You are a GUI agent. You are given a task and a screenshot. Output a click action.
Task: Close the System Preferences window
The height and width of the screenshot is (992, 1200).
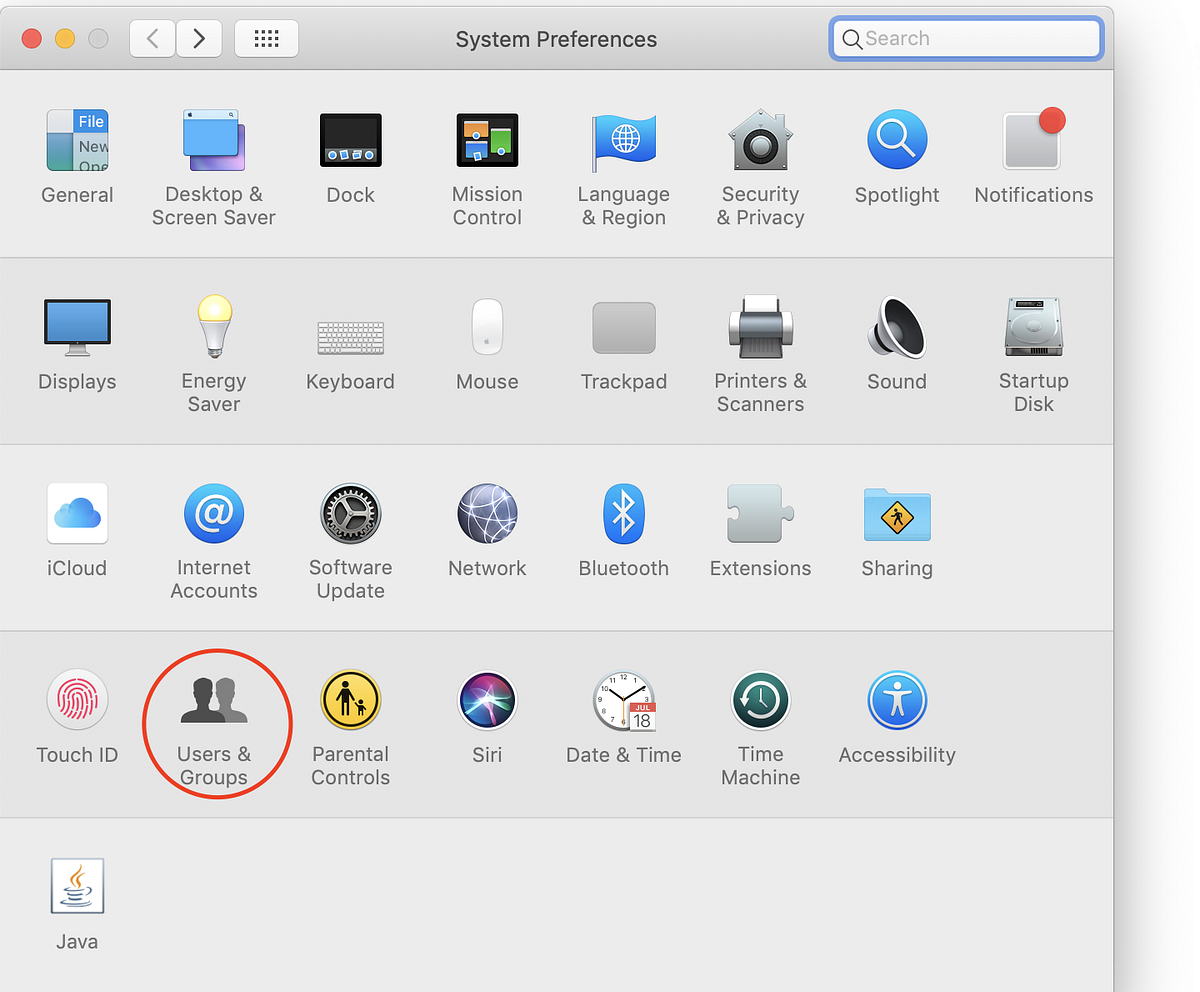pos(32,39)
